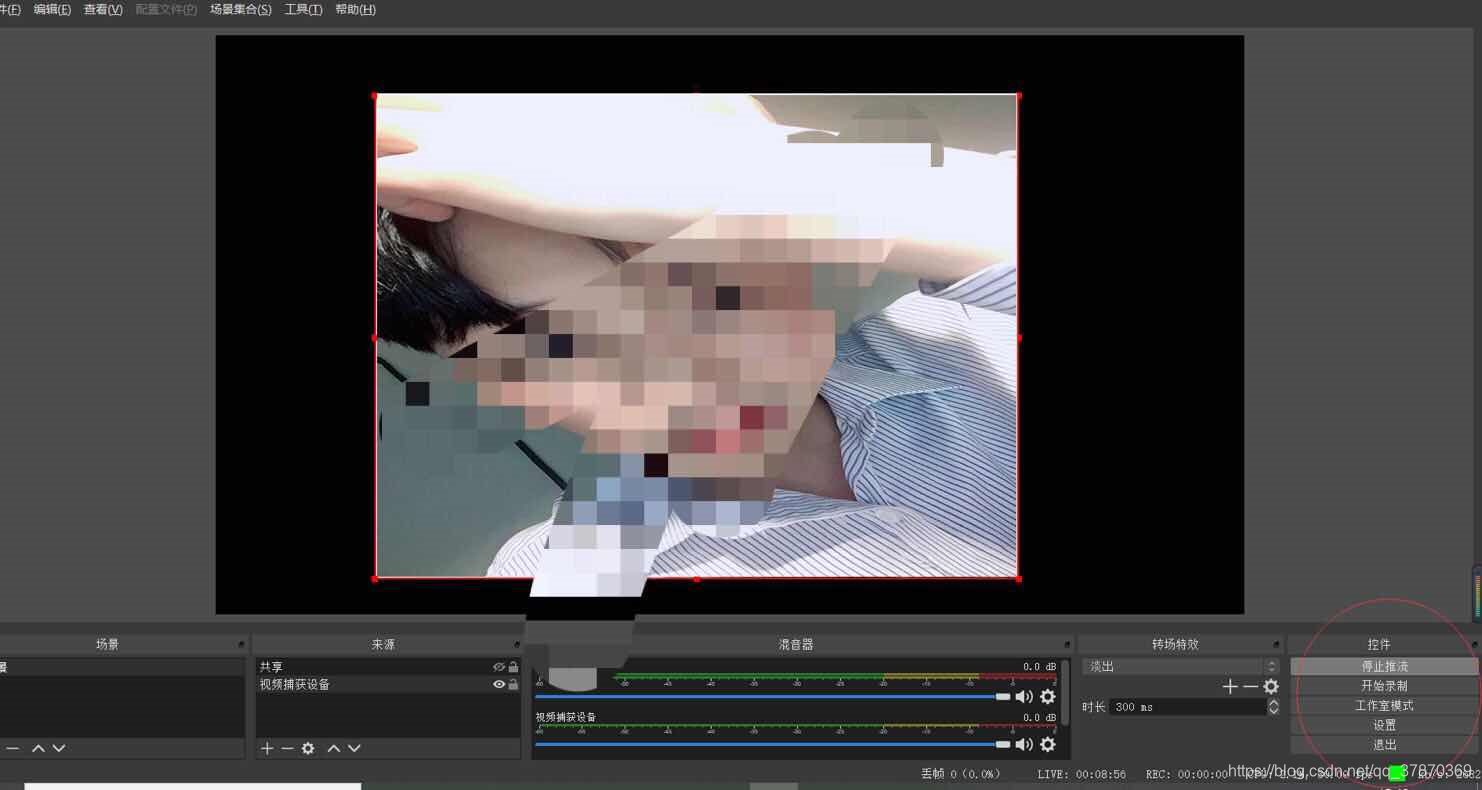
Task: Move the scene down with the arrow
Action: (59, 748)
